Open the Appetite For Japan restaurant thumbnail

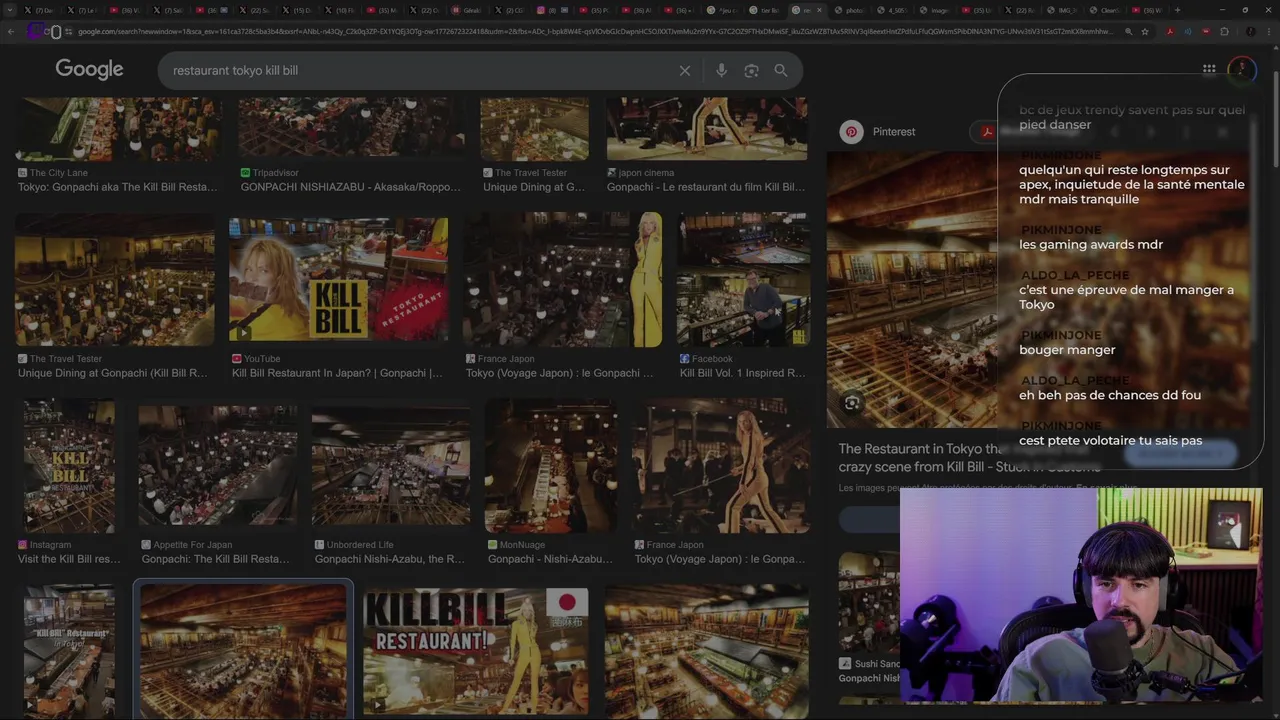coord(218,466)
